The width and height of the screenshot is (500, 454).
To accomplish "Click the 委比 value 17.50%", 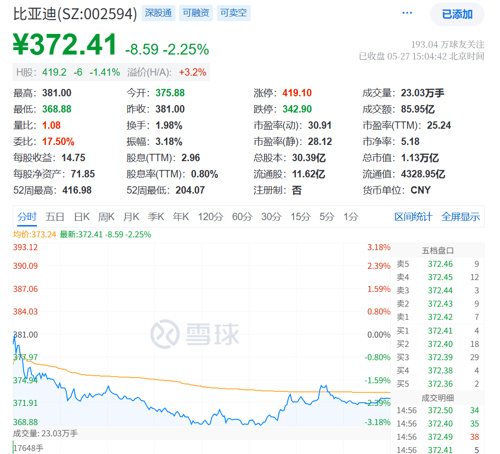I will [x=58, y=142].
